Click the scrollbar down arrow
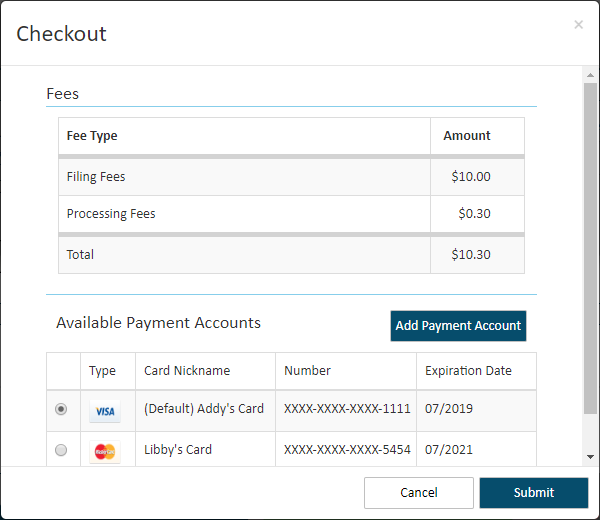600x520 pixels. pos(590,457)
